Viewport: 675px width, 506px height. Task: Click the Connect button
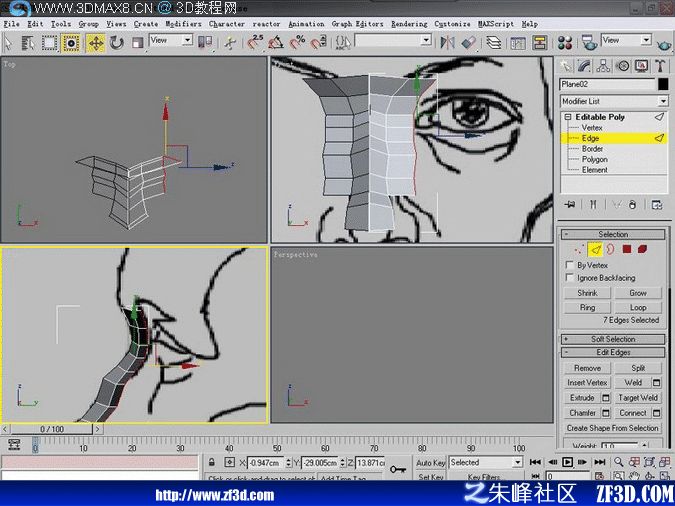coord(633,413)
